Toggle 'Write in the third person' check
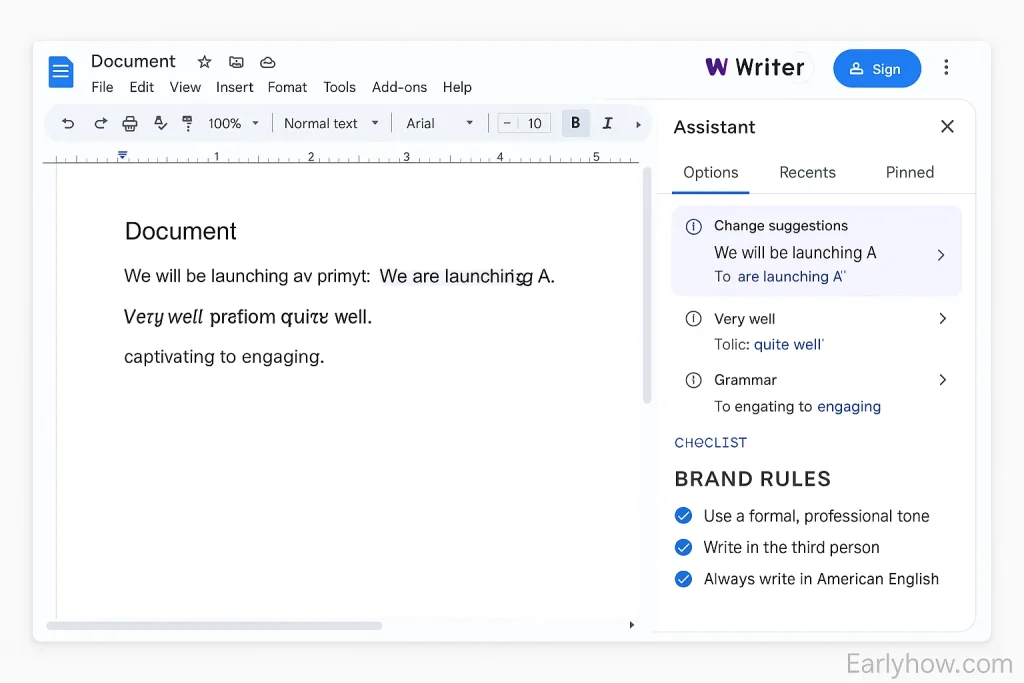This screenshot has width=1024, height=683. pyautogui.click(x=683, y=547)
